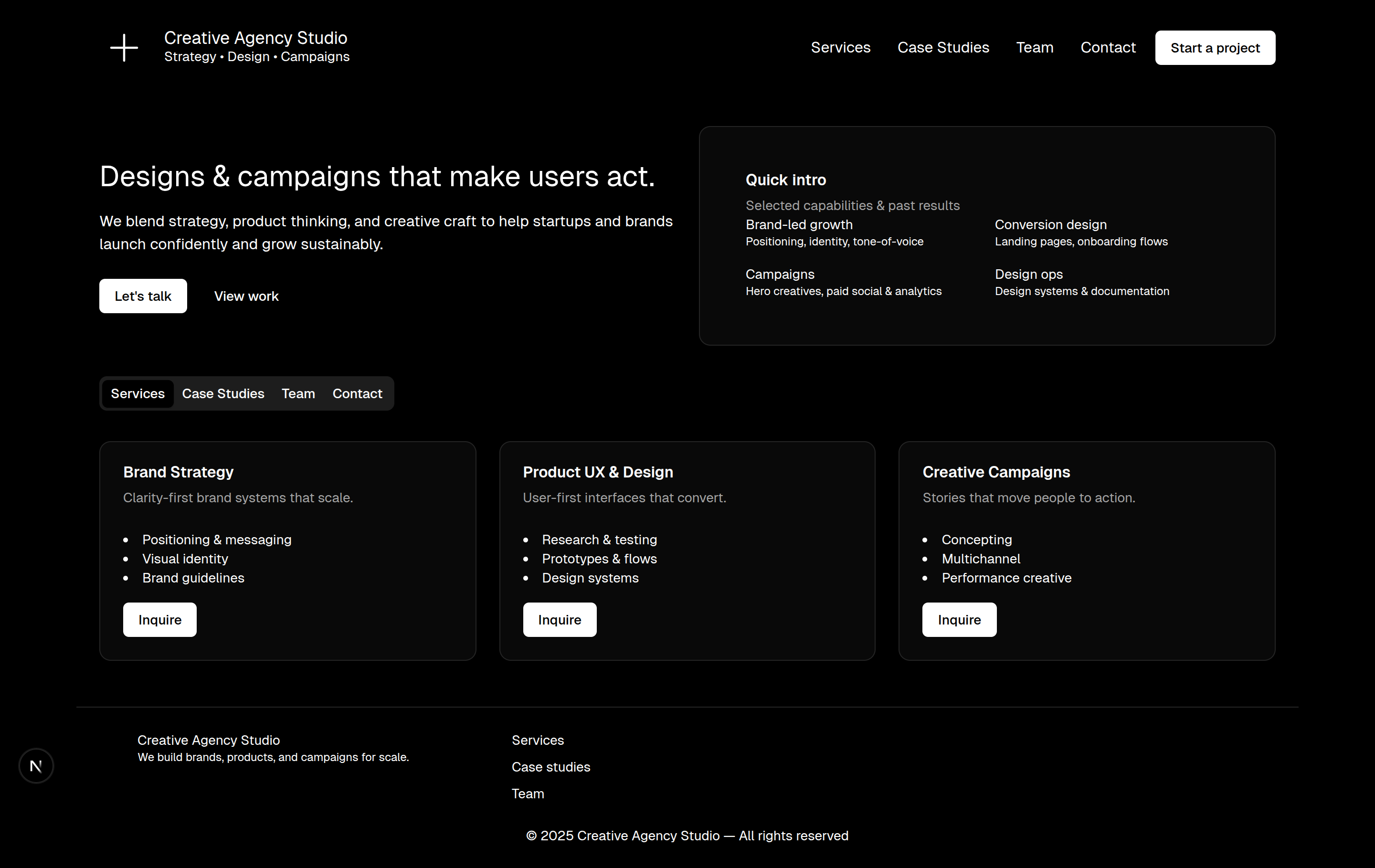Viewport: 1375px width, 868px height.
Task: Navigate to Contact in header menu
Action: coord(1107,47)
